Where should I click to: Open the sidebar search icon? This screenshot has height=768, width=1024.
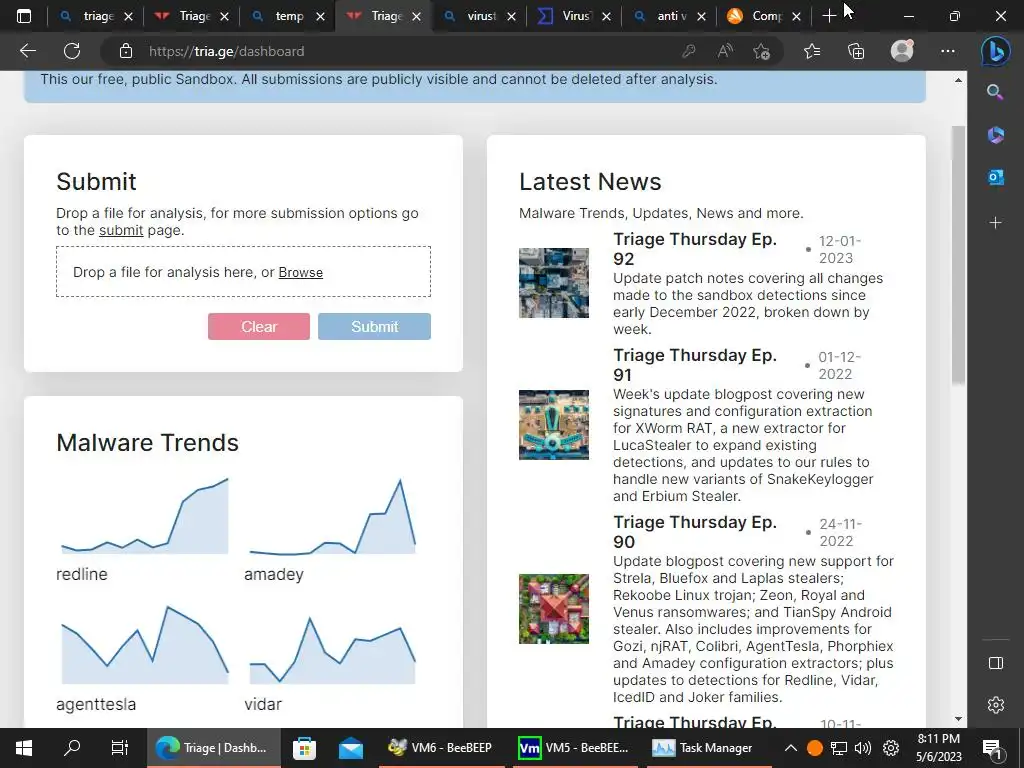pos(995,92)
